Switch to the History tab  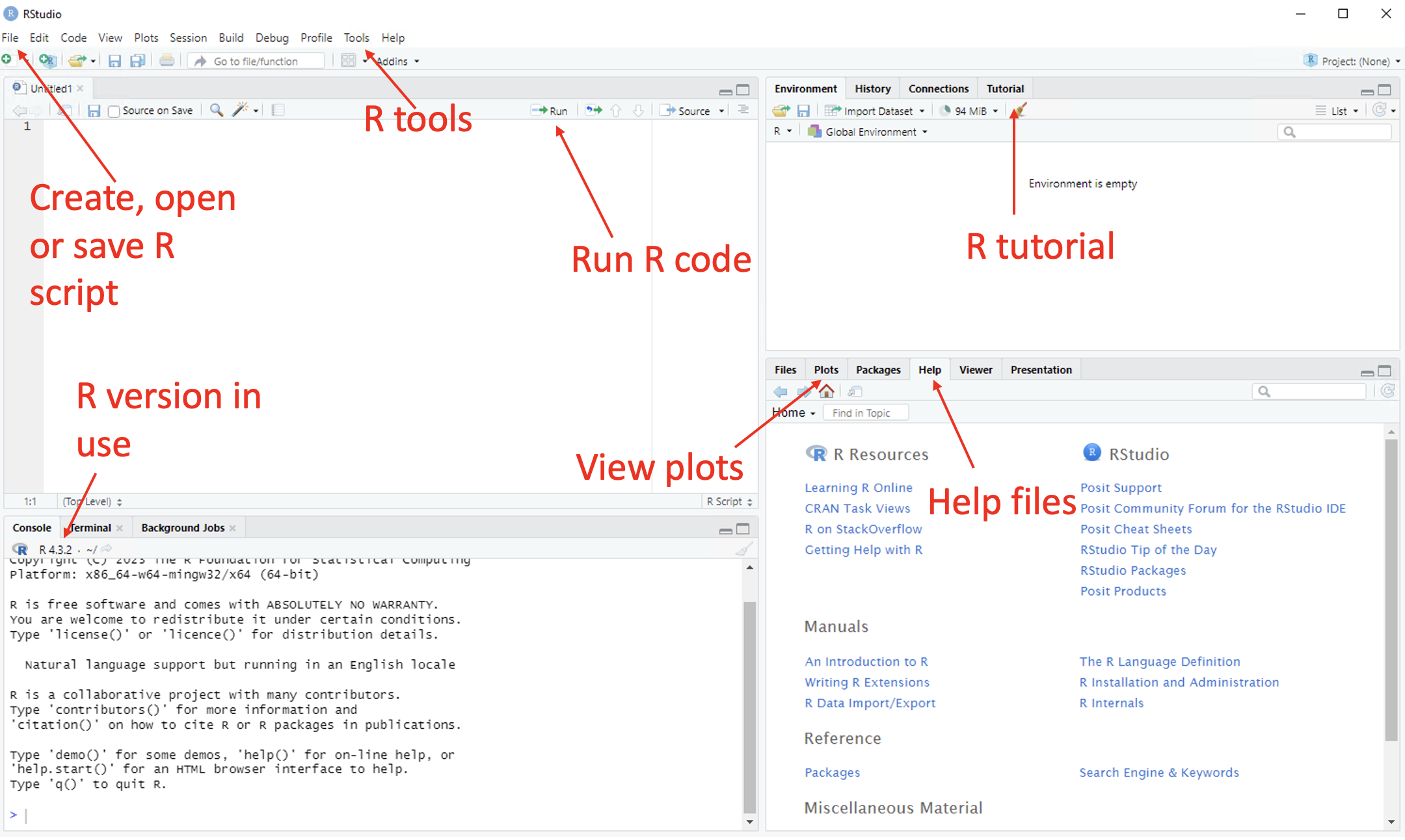(872, 88)
